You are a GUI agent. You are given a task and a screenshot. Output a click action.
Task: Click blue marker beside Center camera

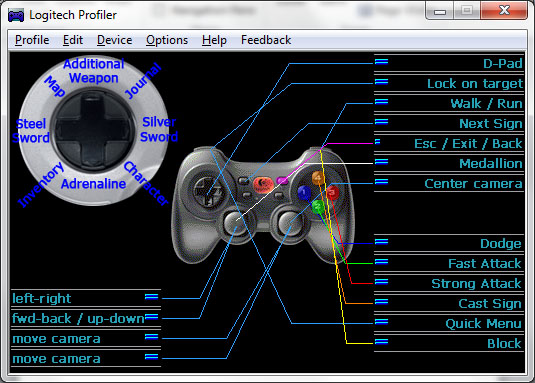click(381, 181)
